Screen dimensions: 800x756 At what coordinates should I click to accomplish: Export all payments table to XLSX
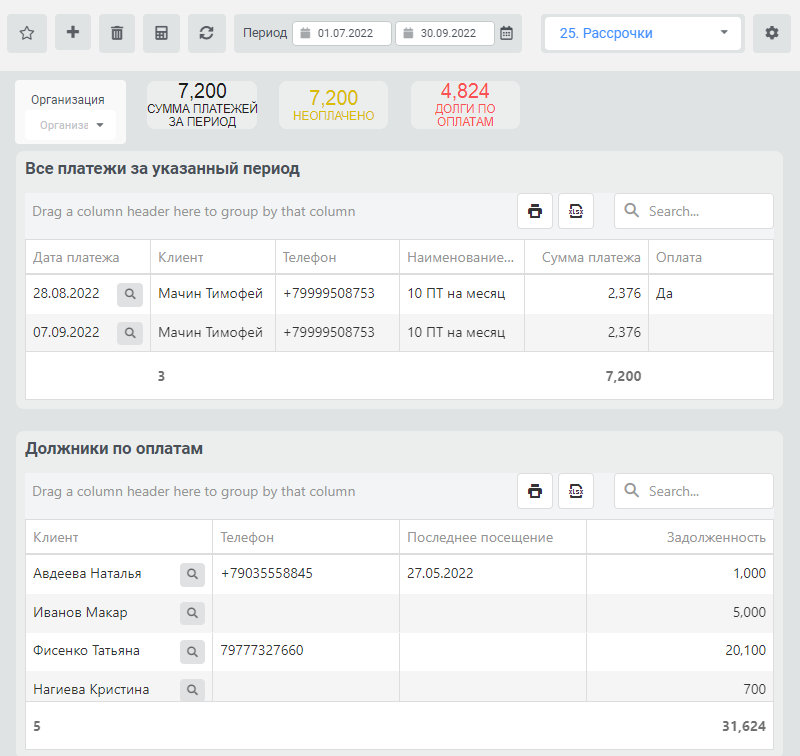[x=576, y=211]
